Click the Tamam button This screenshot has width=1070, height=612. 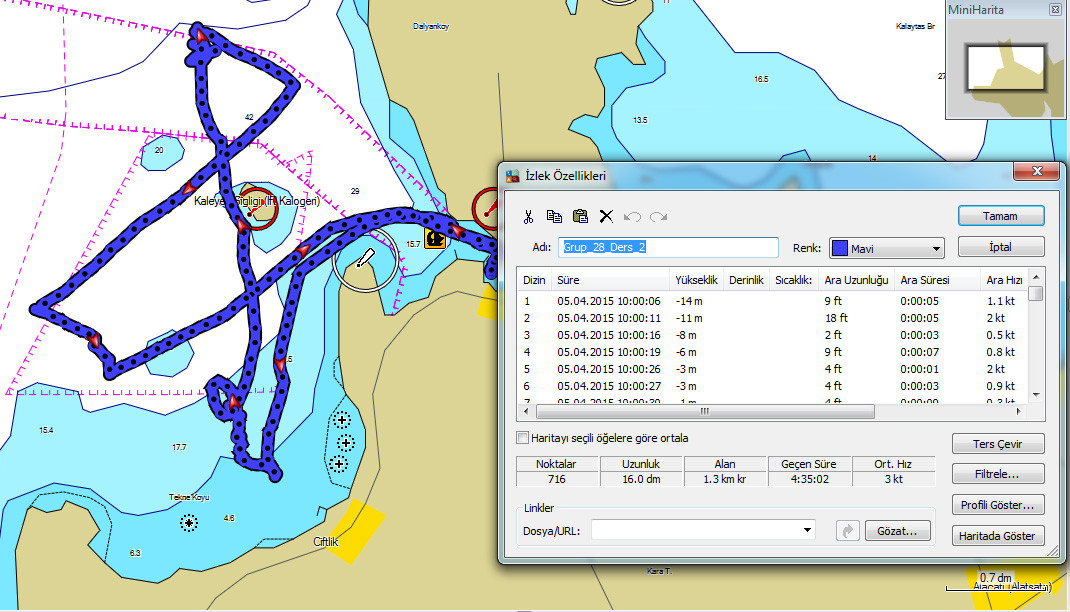[1000, 216]
